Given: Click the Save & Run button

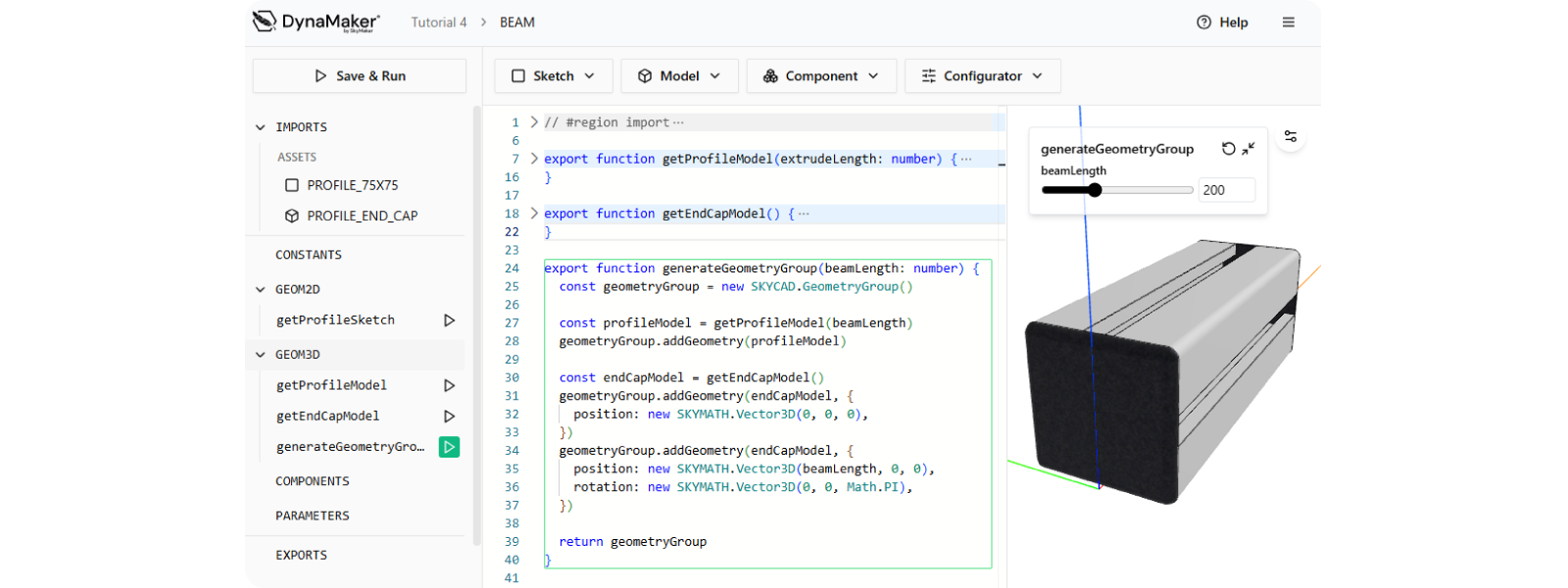Looking at the screenshot, I should 360,76.
